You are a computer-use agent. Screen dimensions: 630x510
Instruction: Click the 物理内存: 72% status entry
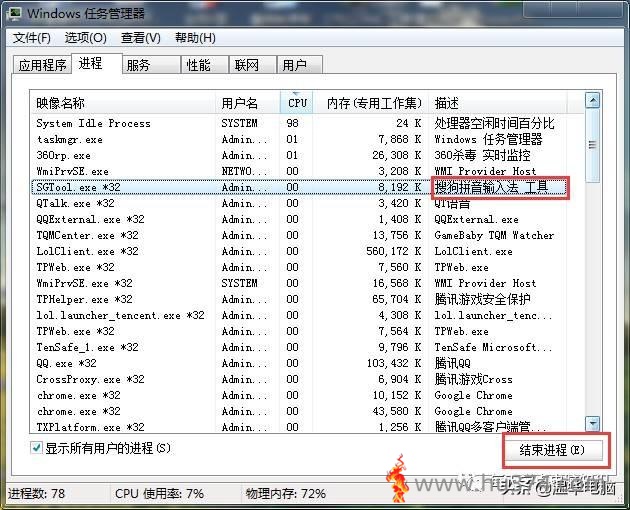286,494
